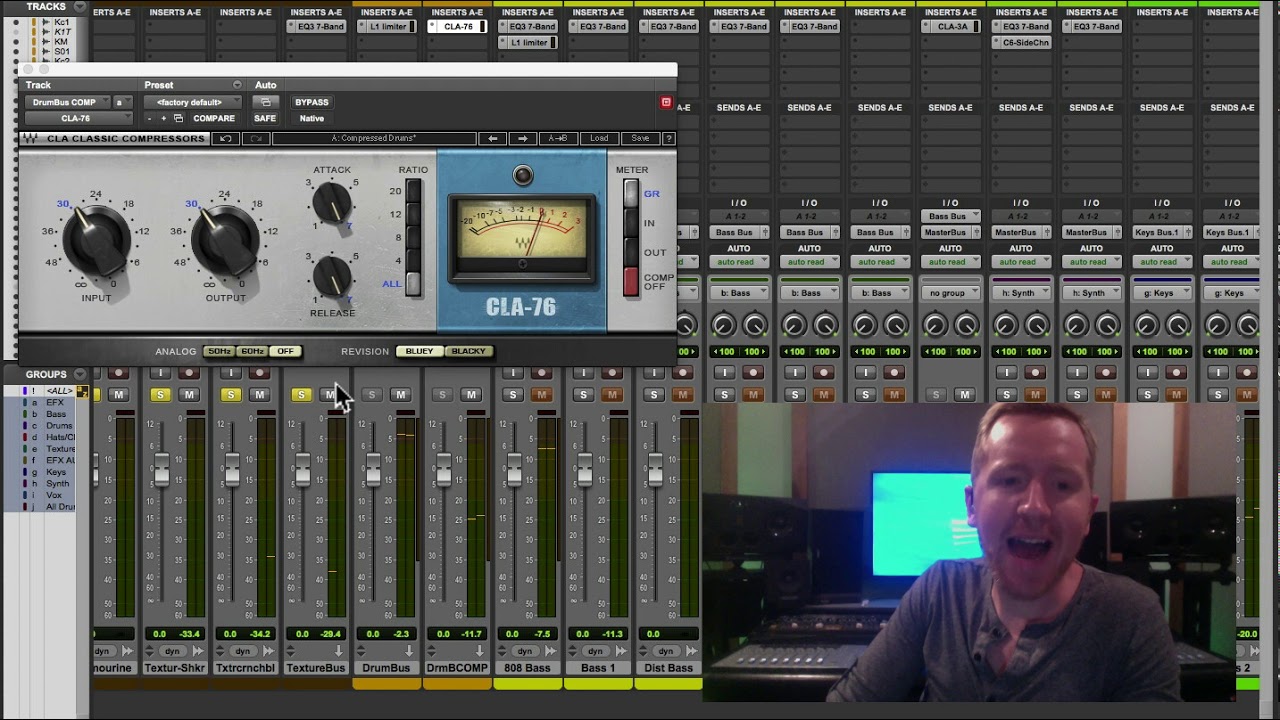Open the 'no group' group selector

pos(950,293)
